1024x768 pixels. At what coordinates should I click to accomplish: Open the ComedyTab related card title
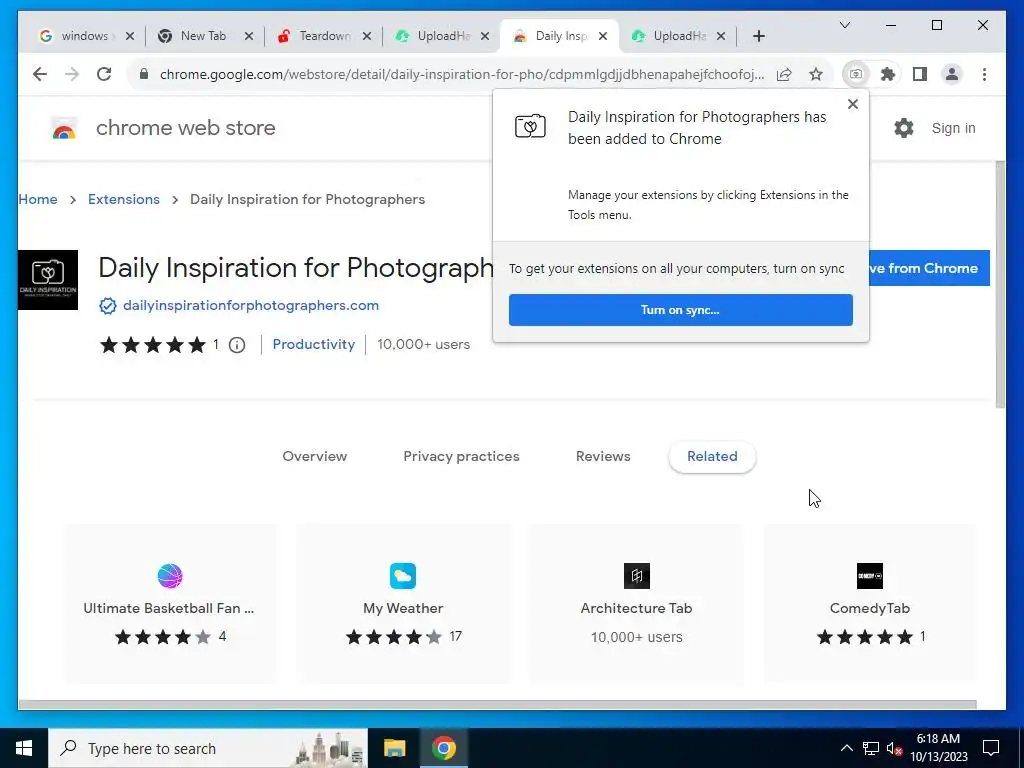870,608
